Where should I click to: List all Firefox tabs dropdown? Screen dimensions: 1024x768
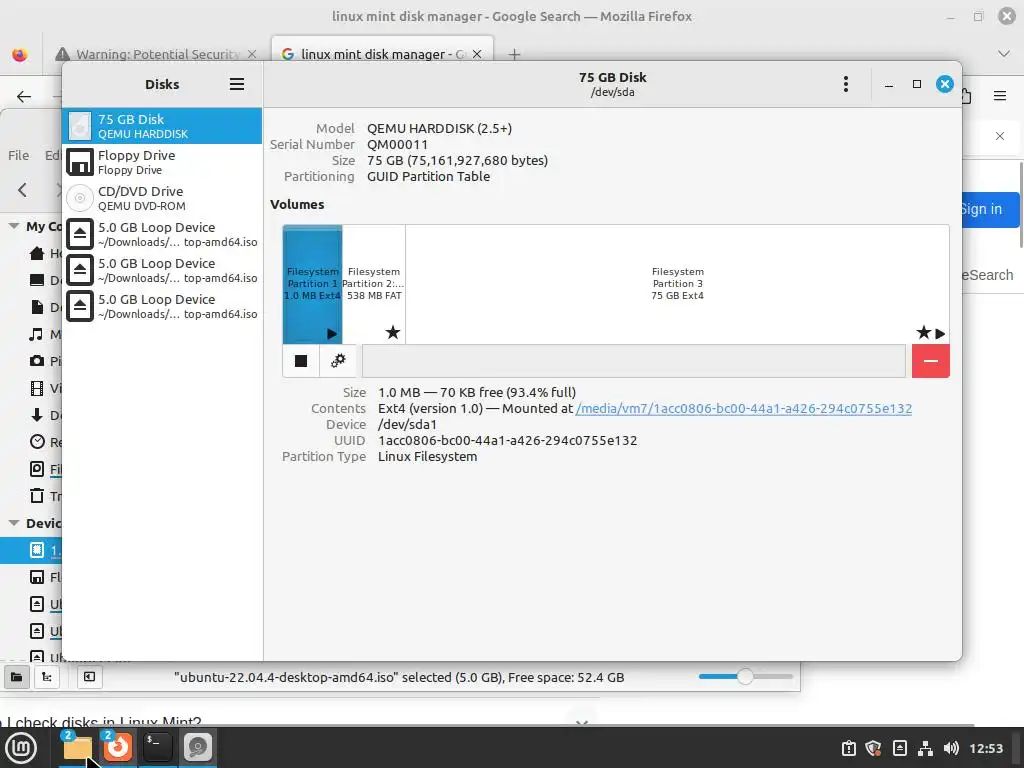click(x=1004, y=54)
